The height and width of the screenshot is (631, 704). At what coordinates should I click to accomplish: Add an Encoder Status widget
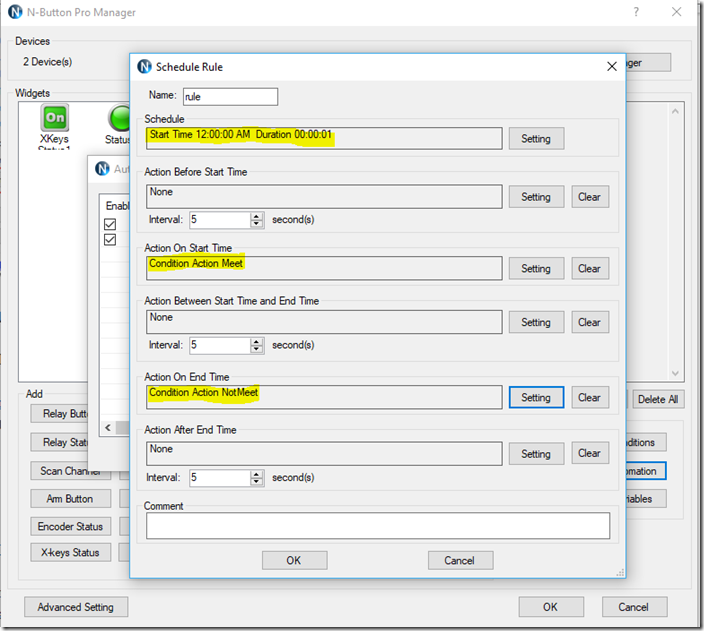coord(70,526)
